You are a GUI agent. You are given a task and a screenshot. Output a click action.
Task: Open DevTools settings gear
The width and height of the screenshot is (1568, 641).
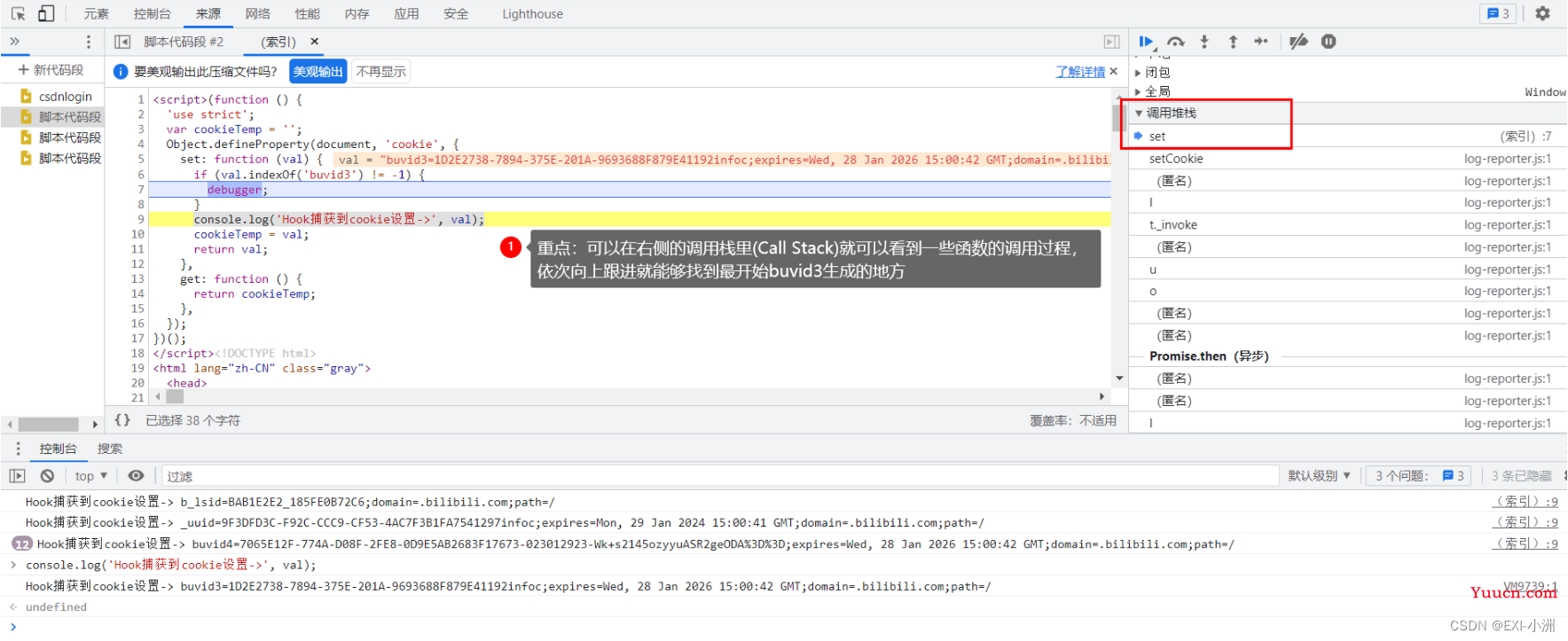(x=1543, y=13)
